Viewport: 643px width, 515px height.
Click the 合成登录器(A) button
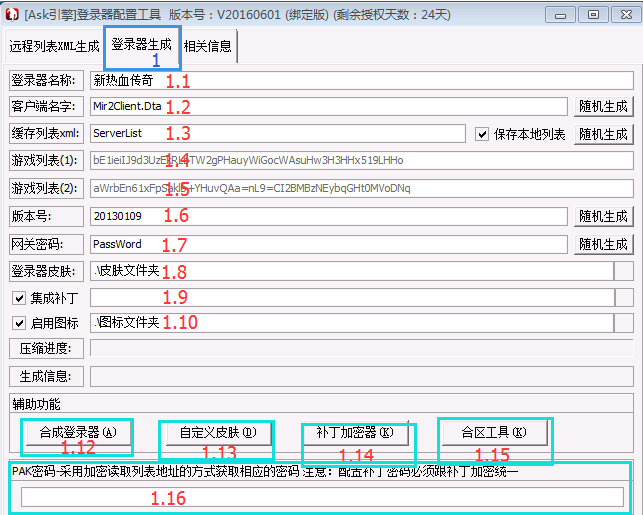[x=77, y=432]
